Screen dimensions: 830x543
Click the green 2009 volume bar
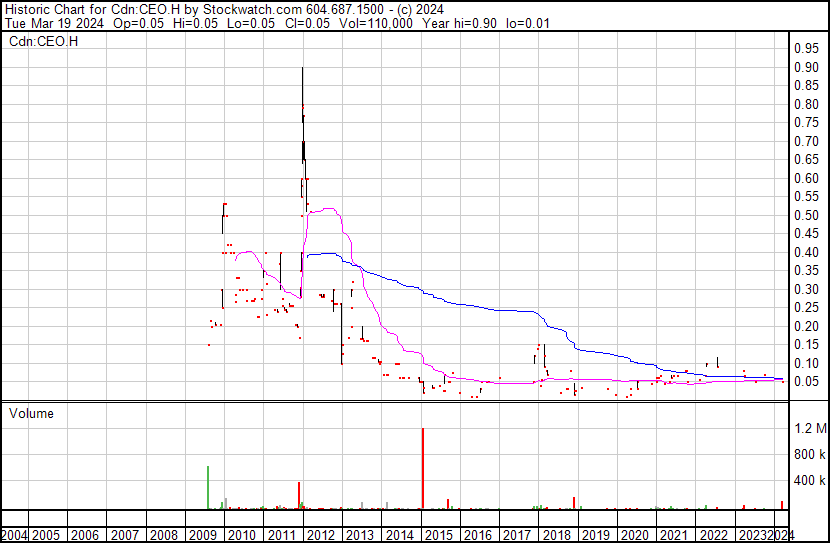[208, 488]
